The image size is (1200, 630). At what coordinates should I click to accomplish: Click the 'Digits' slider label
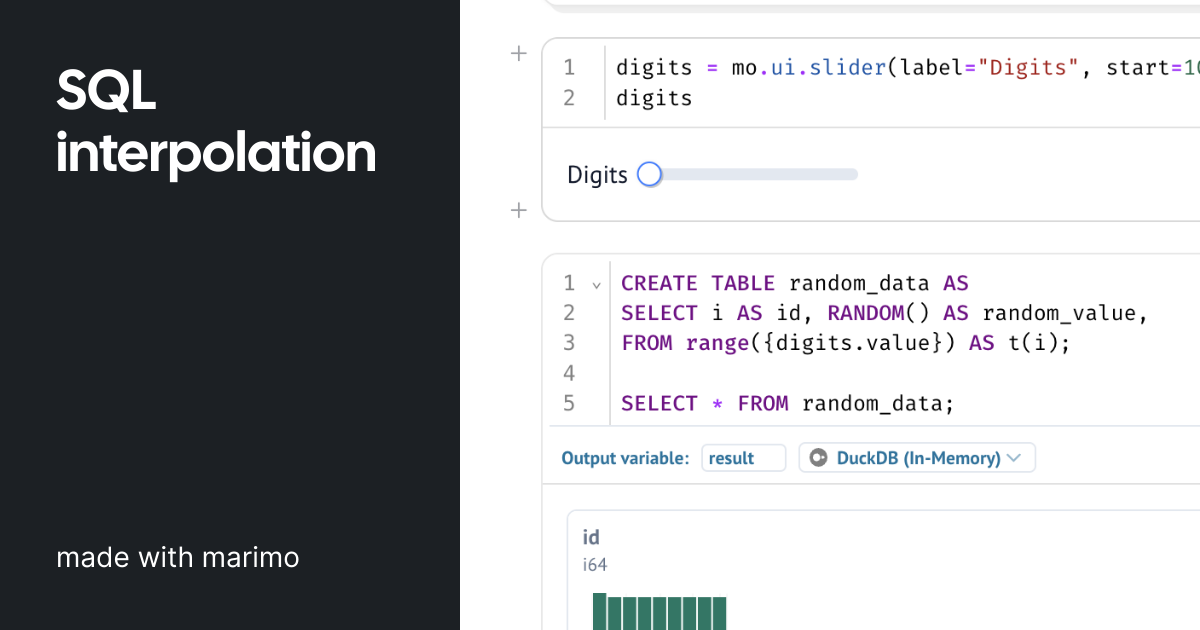pyautogui.click(x=597, y=175)
